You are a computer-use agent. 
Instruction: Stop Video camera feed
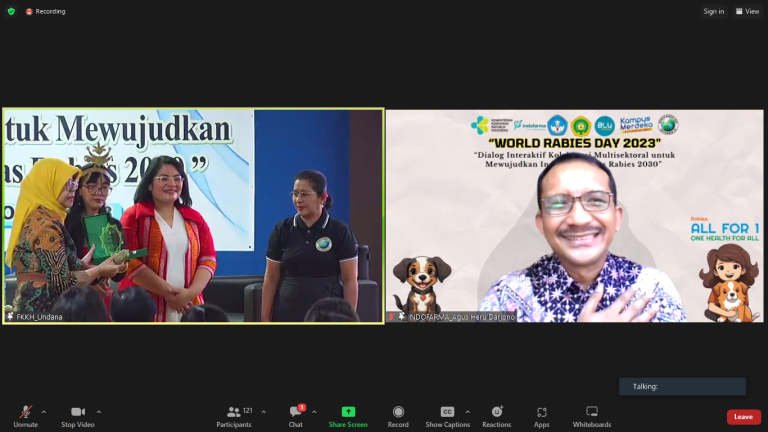(x=77, y=415)
